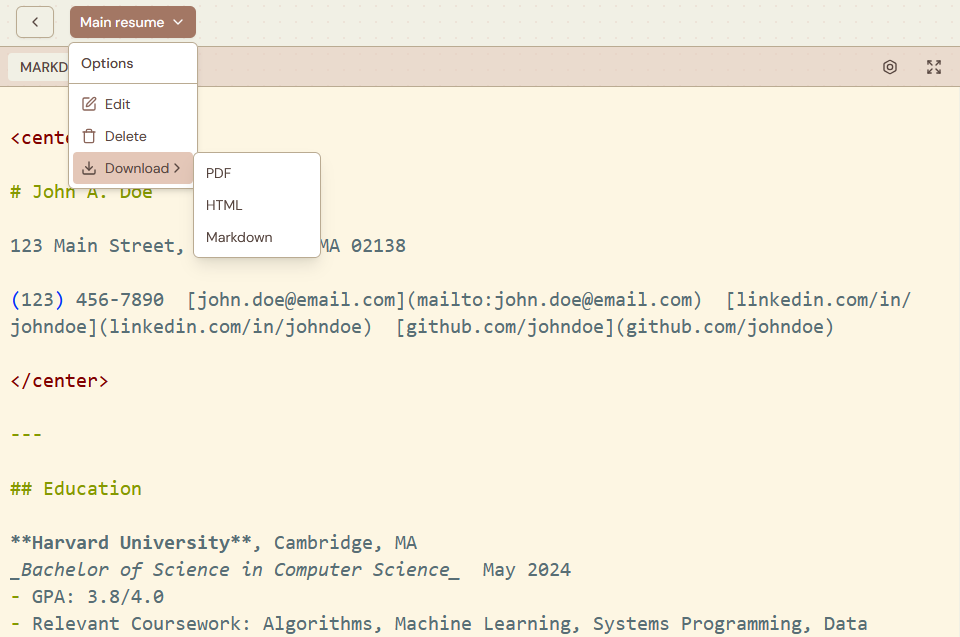
Task: Open the Main resume dropdown
Action: click(132, 22)
